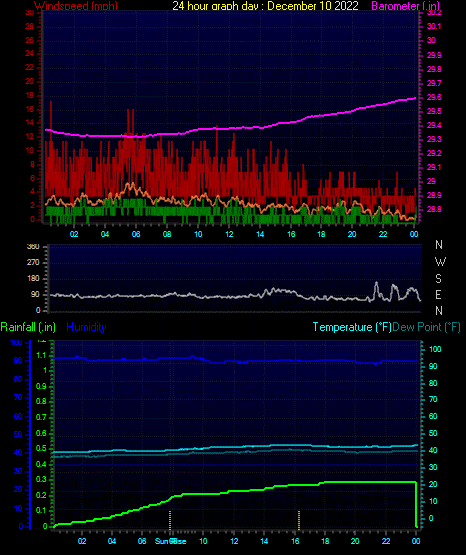Click the Dew Point (°F) legend label

427,327
